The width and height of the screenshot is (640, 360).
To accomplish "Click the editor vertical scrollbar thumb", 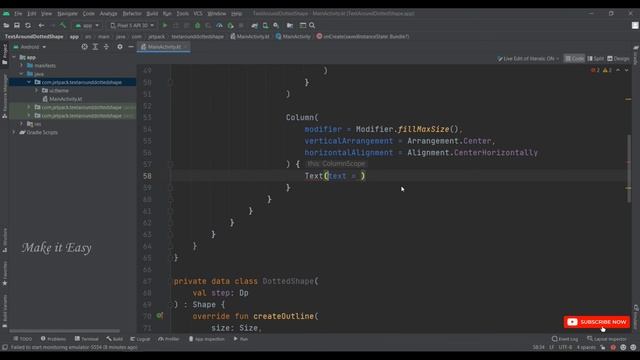I will [628, 168].
